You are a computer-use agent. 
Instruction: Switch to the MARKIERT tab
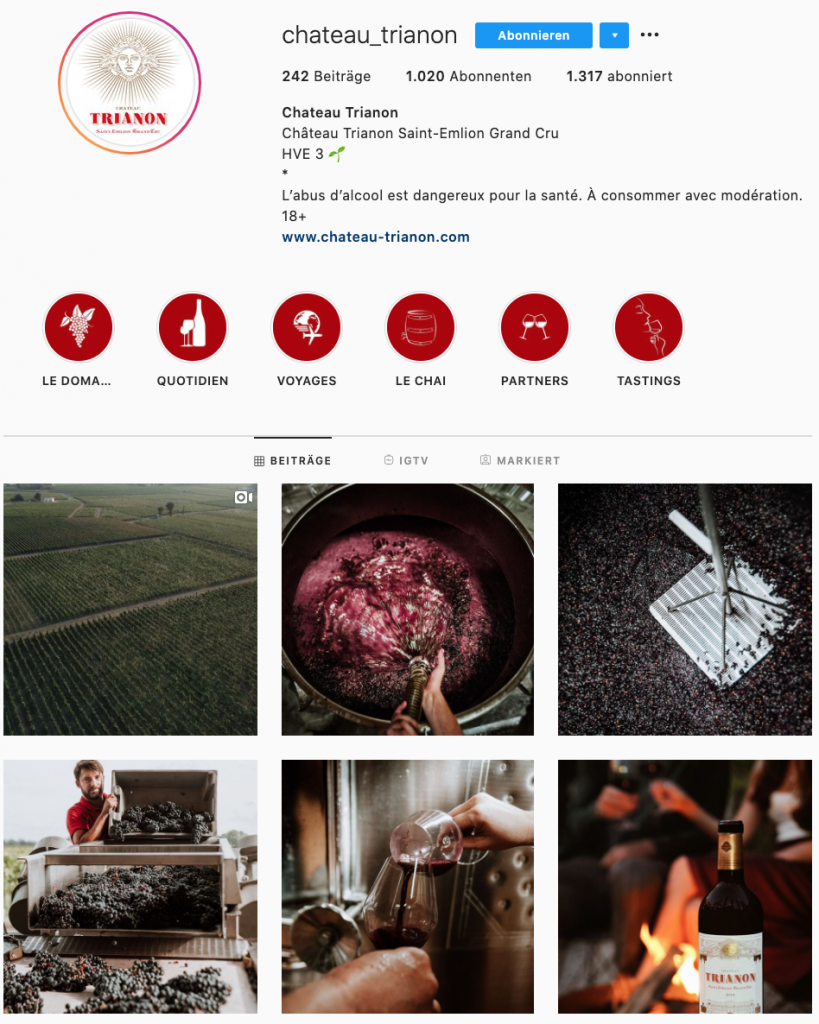520,460
